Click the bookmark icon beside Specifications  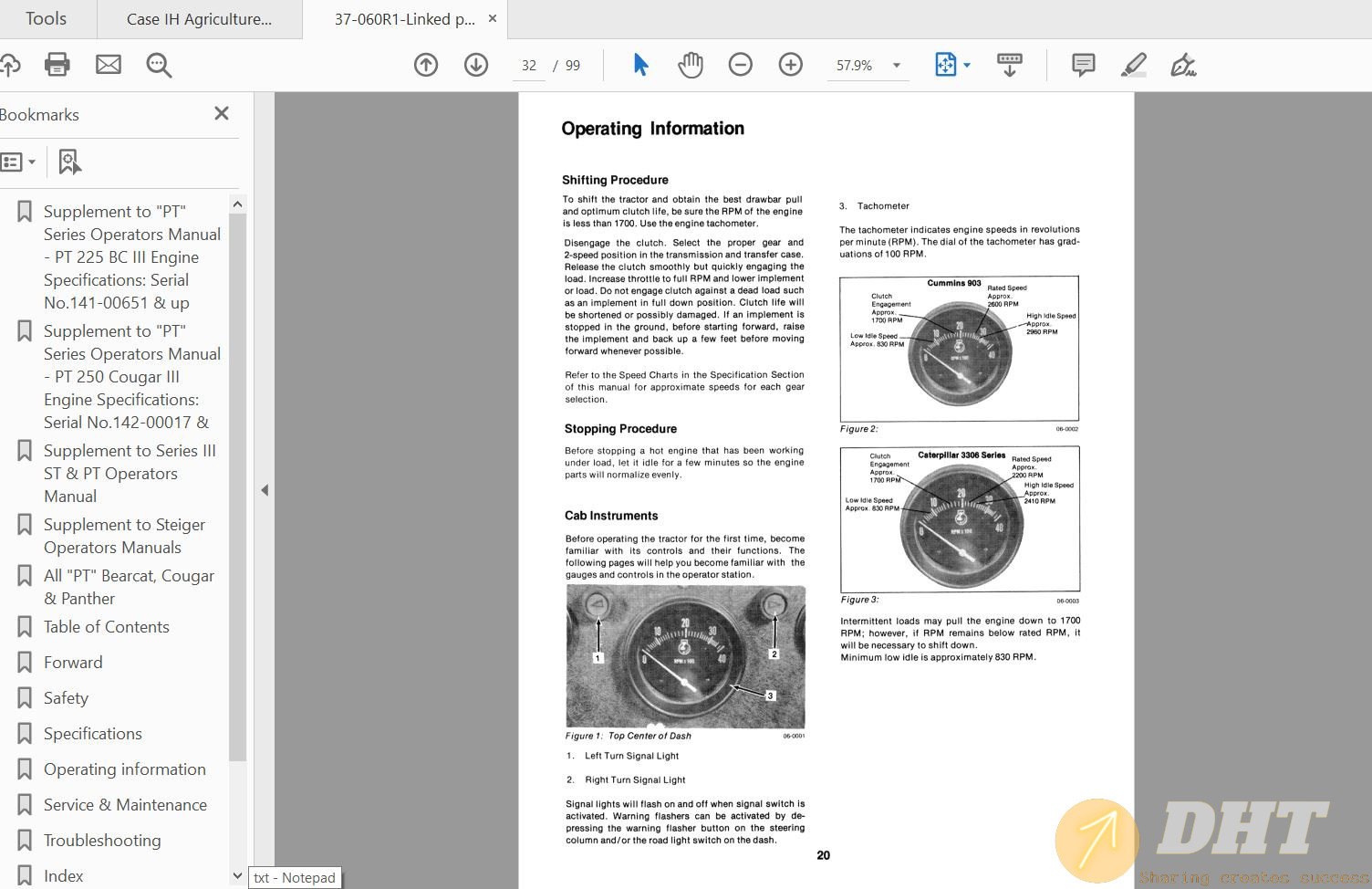[26, 734]
